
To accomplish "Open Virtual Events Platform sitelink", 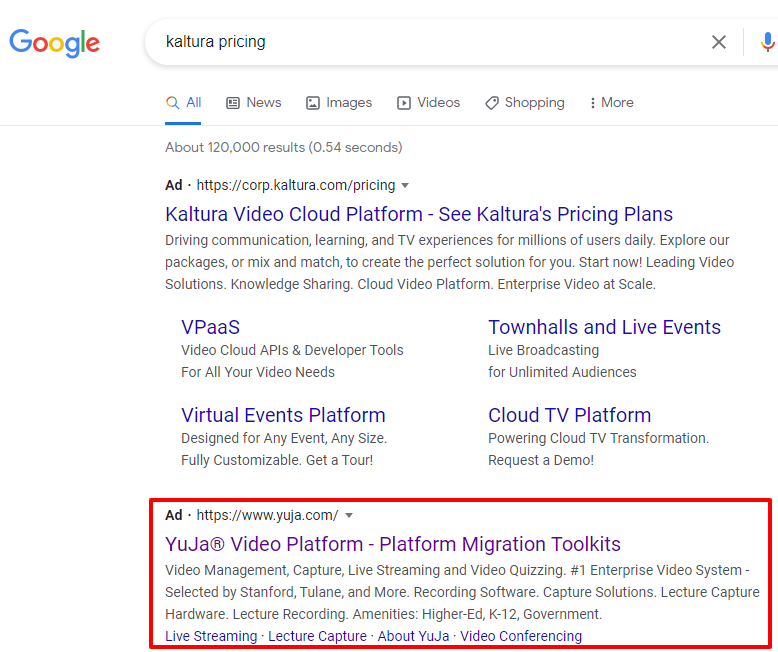I will pyautogui.click(x=283, y=415).
